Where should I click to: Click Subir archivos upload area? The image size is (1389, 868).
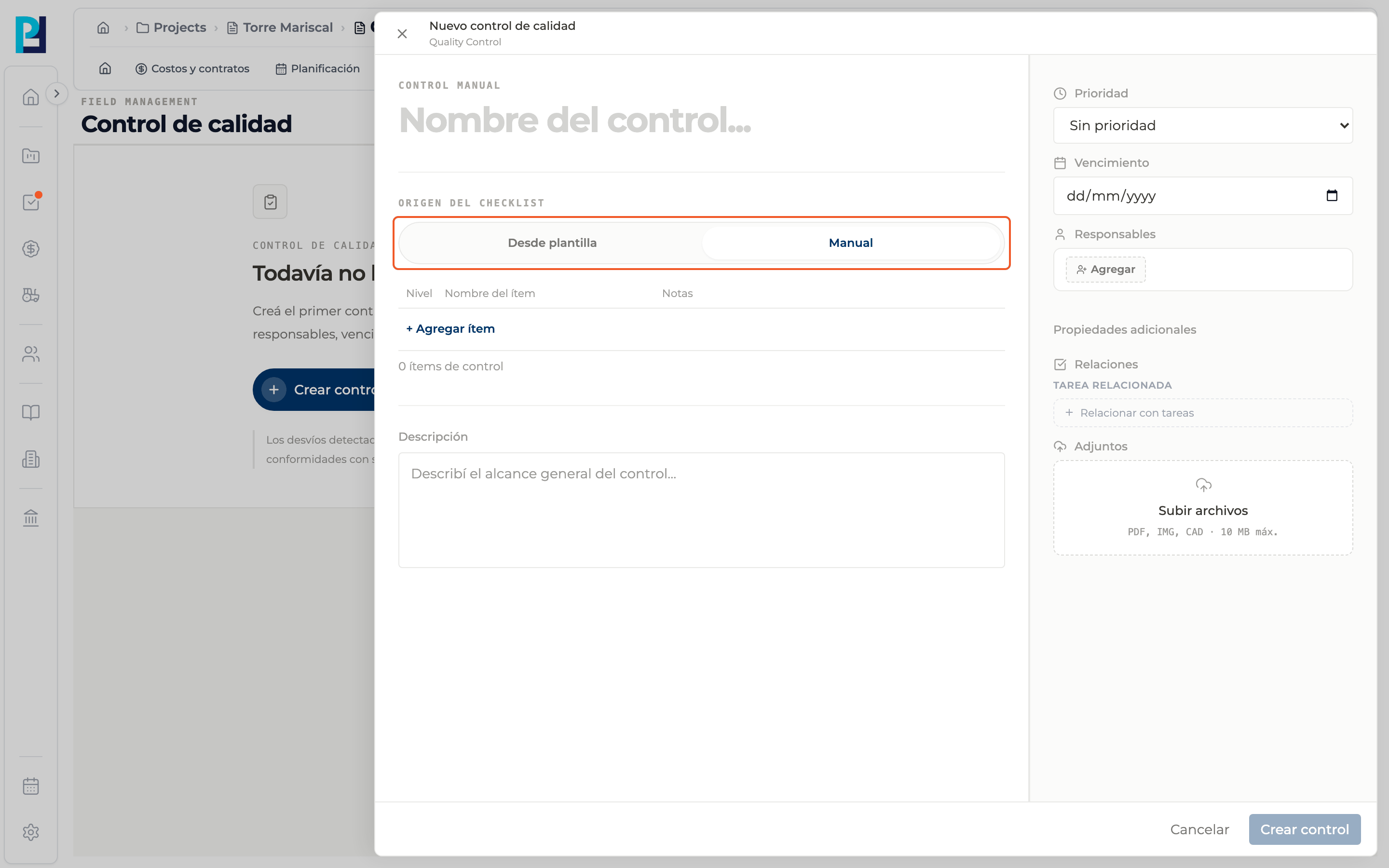[x=1203, y=507]
